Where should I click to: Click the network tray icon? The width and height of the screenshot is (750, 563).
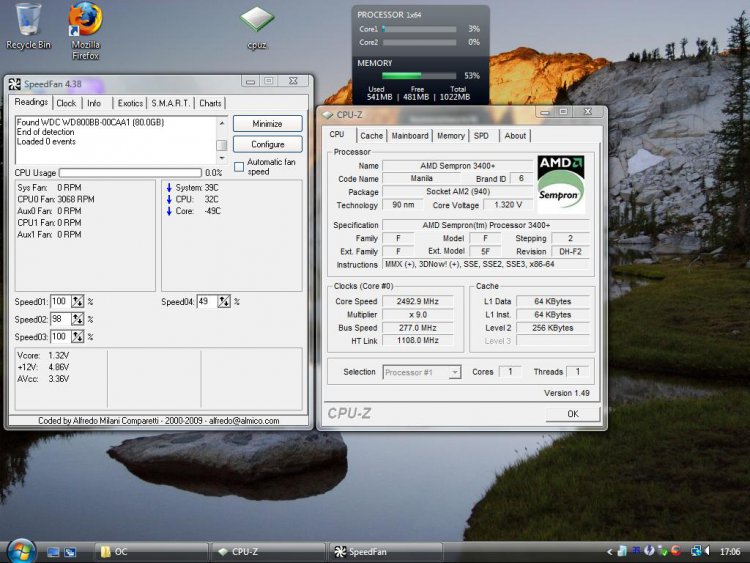click(696, 551)
